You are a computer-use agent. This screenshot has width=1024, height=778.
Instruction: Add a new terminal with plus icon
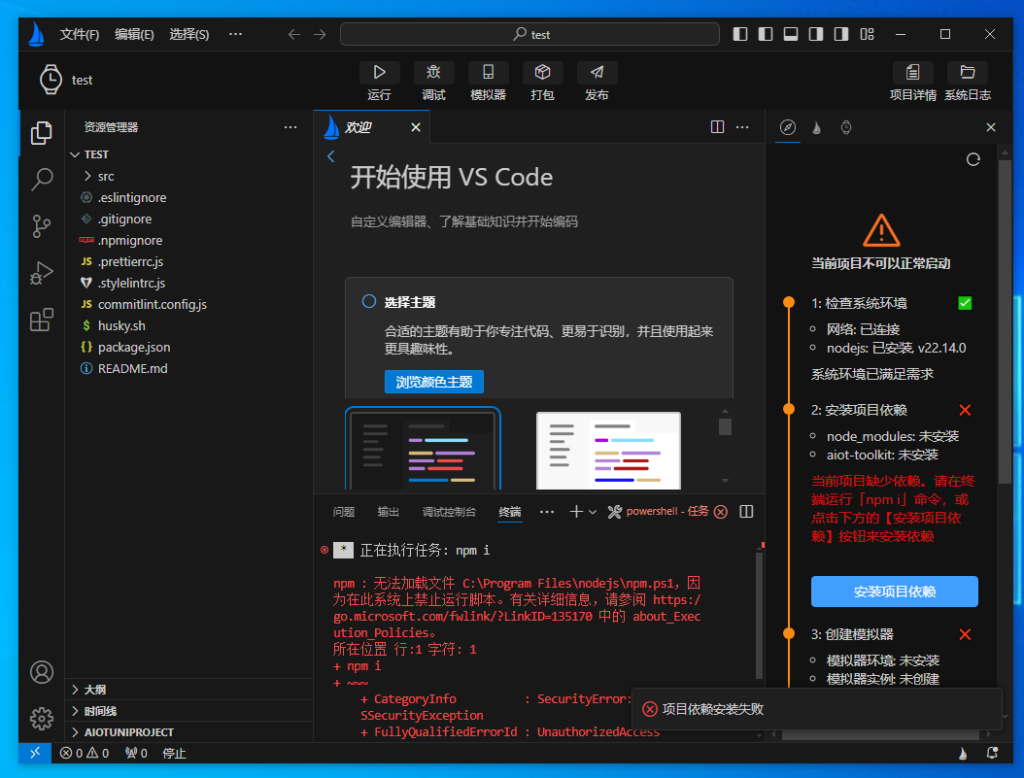tap(575, 511)
